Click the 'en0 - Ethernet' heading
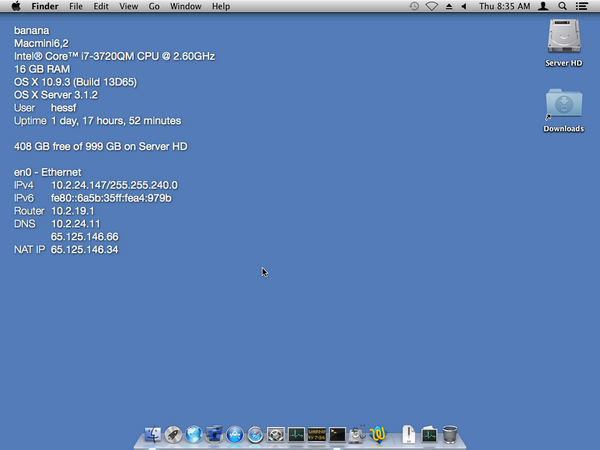 [47, 172]
